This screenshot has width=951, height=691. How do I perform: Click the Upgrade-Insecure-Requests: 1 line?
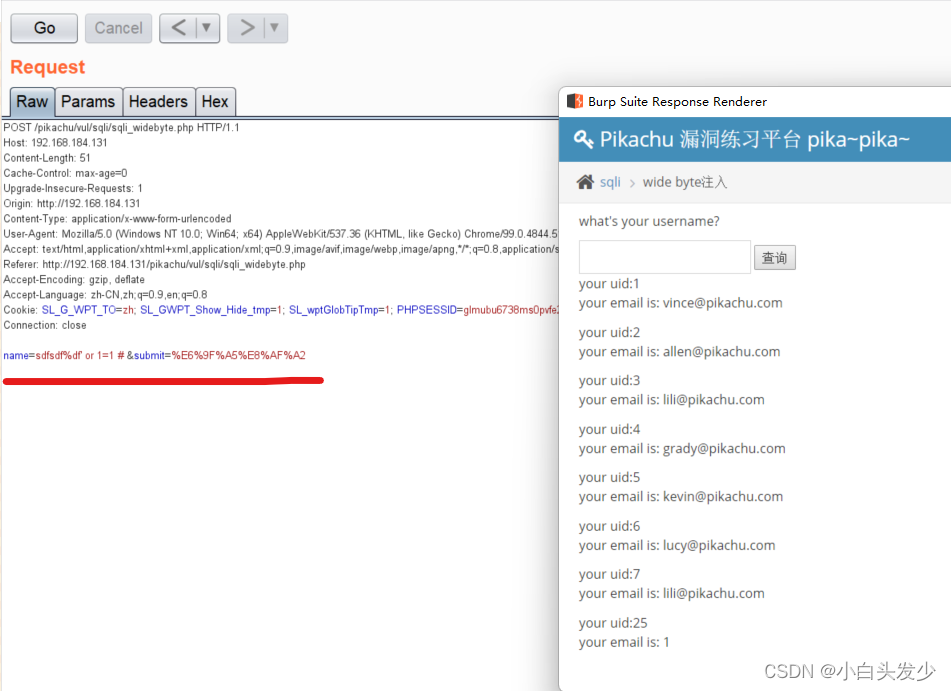pos(73,188)
